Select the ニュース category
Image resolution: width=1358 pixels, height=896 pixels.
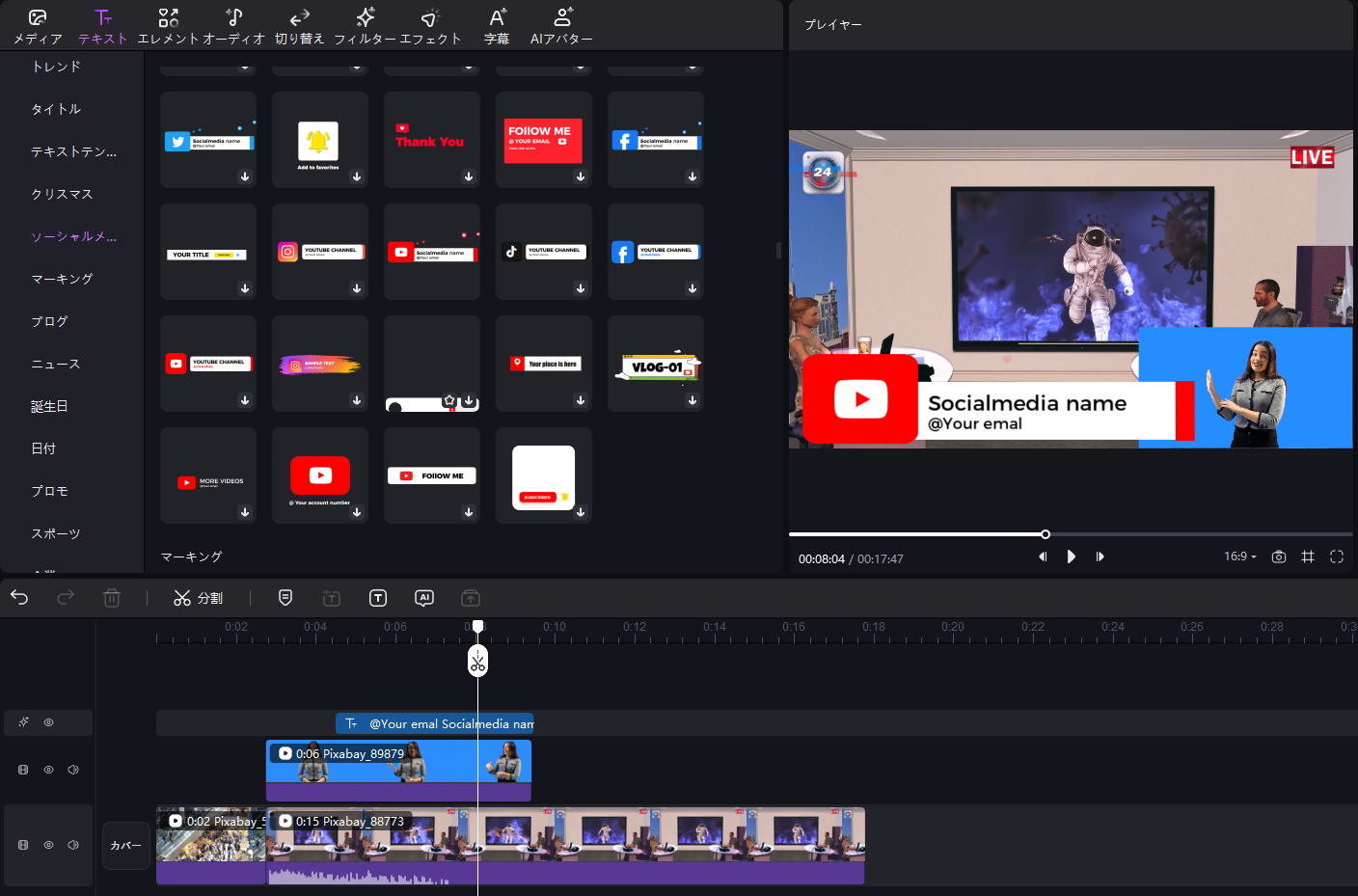click(x=56, y=364)
